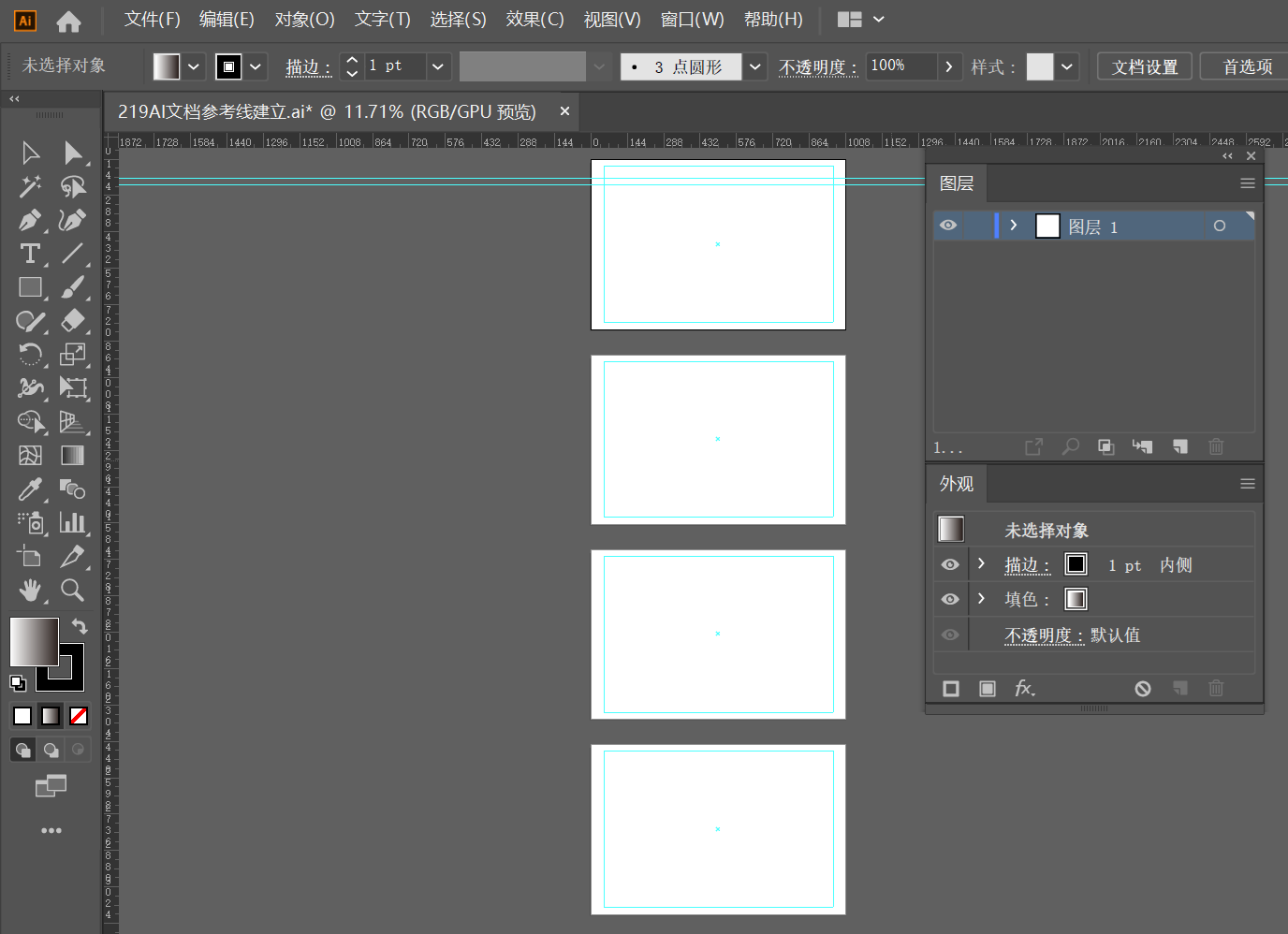Open stroke weight dropdown
The height and width of the screenshot is (934, 1288).
(438, 66)
